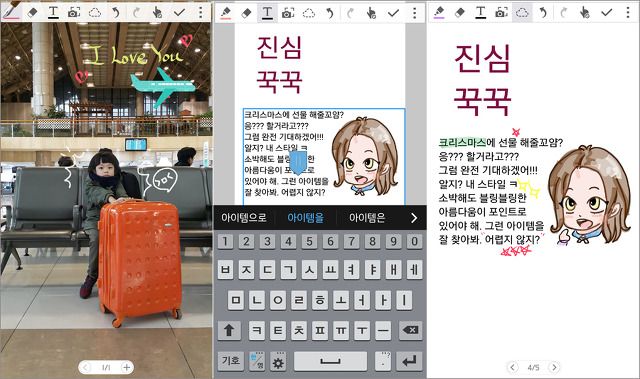Tap the number 5 key
Image resolution: width=640 pixels, height=379 pixels.
pyautogui.click(x=309, y=242)
